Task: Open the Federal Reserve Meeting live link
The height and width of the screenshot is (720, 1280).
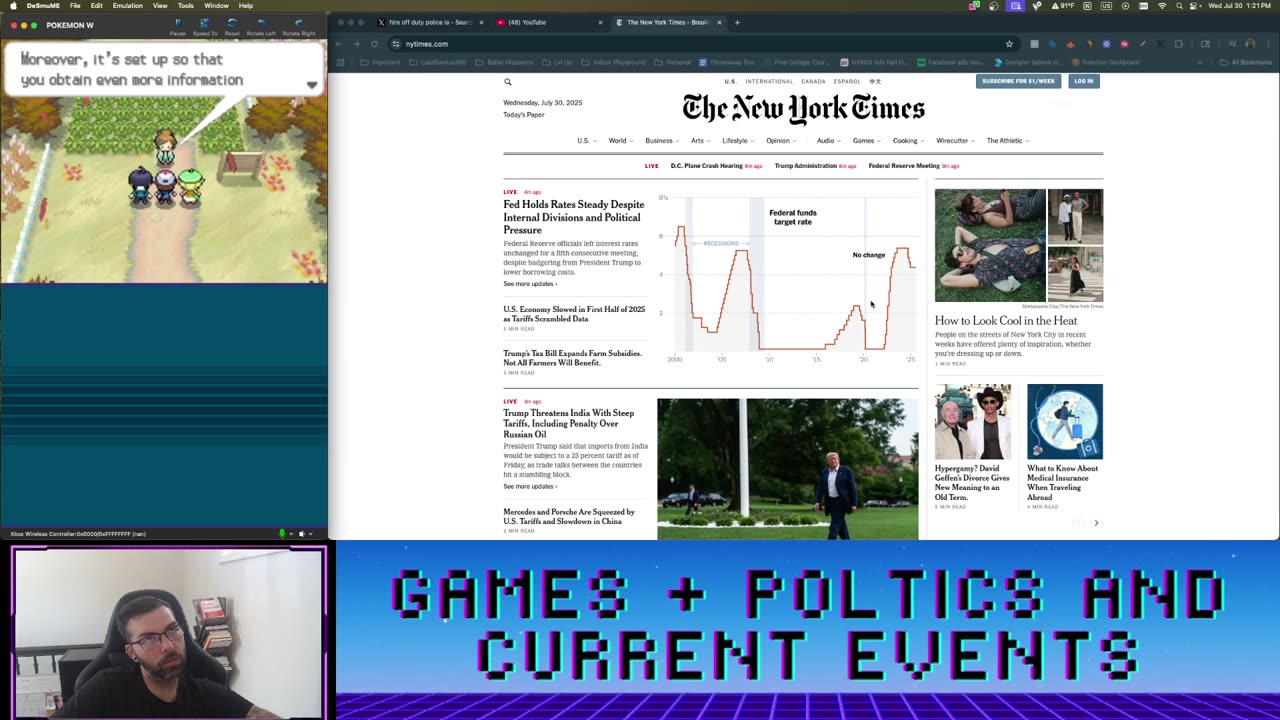Action: point(904,166)
